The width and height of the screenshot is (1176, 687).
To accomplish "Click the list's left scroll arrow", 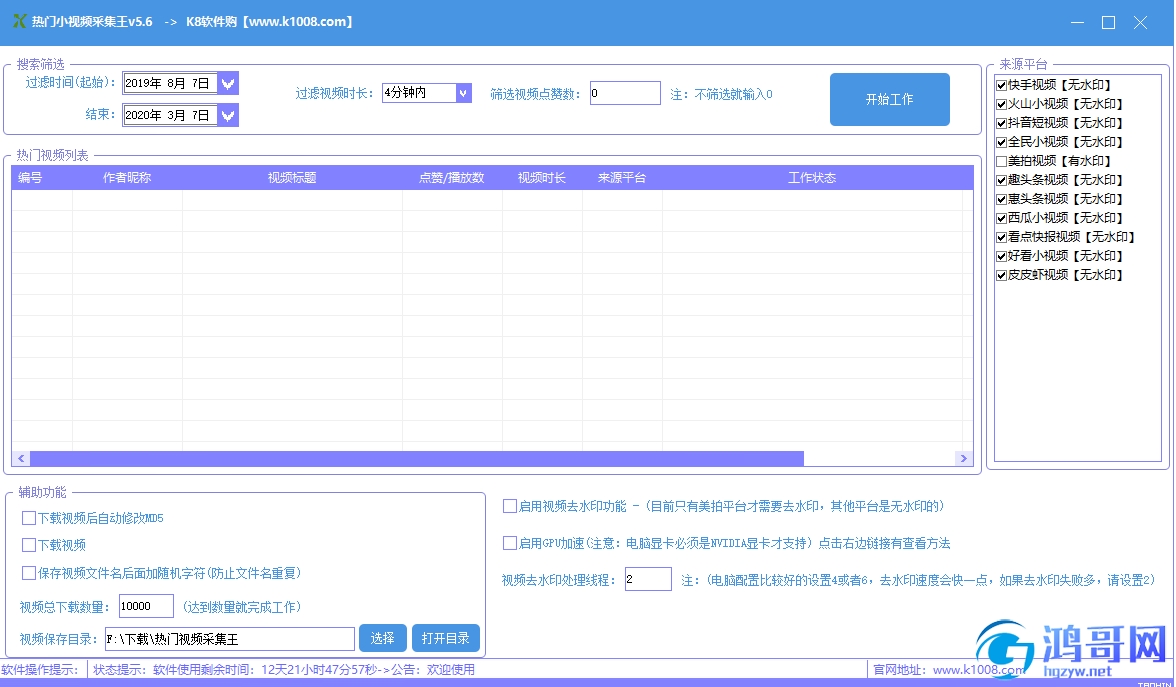I will pyautogui.click(x=21, y=458).
